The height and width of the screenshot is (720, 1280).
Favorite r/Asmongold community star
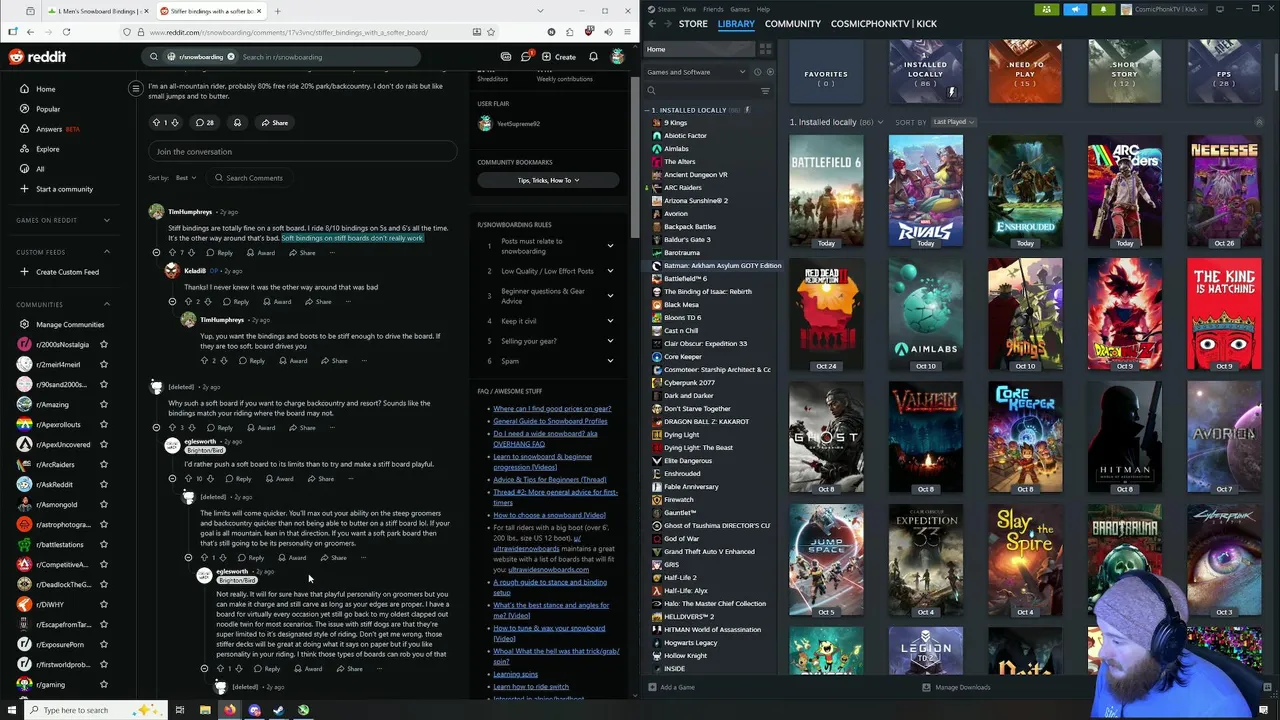coord(103,504)
